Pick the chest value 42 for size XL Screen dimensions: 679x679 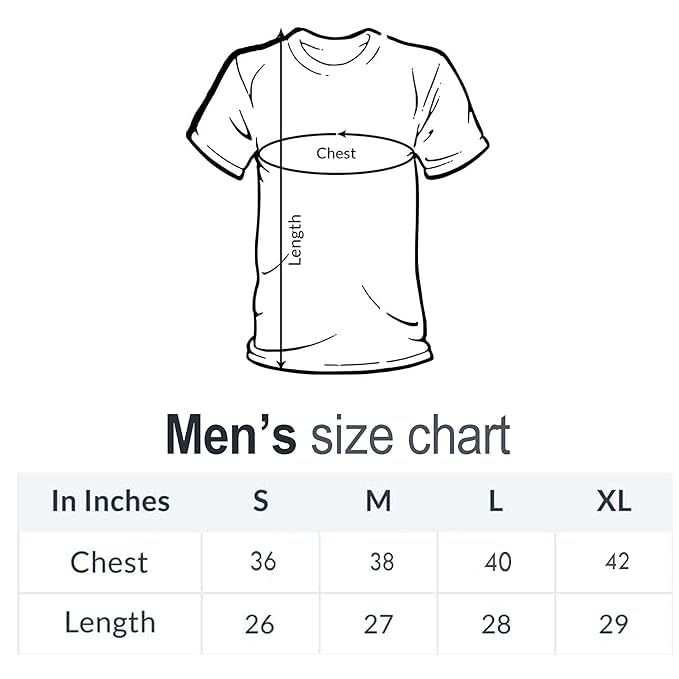click(618, 562)
